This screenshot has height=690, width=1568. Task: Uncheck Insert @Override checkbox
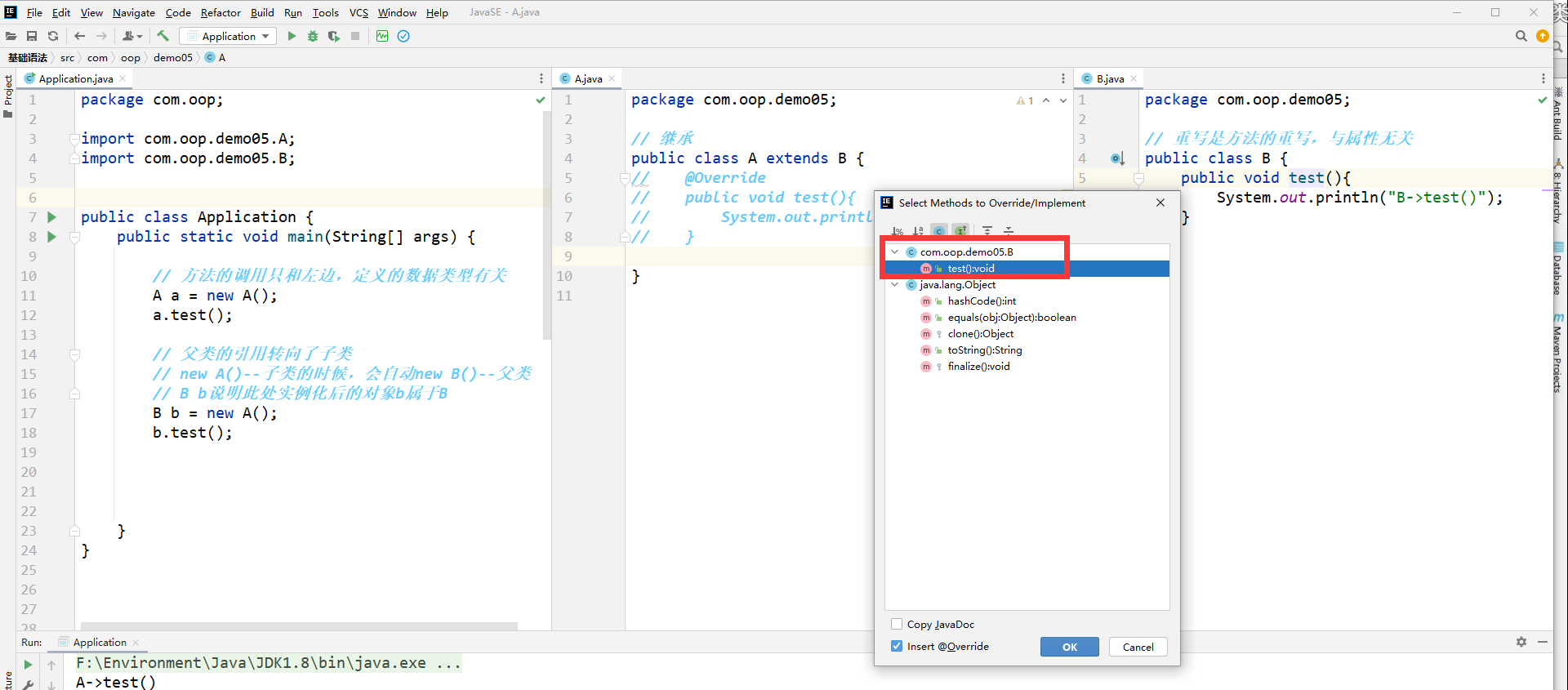[x=897, y=646]
